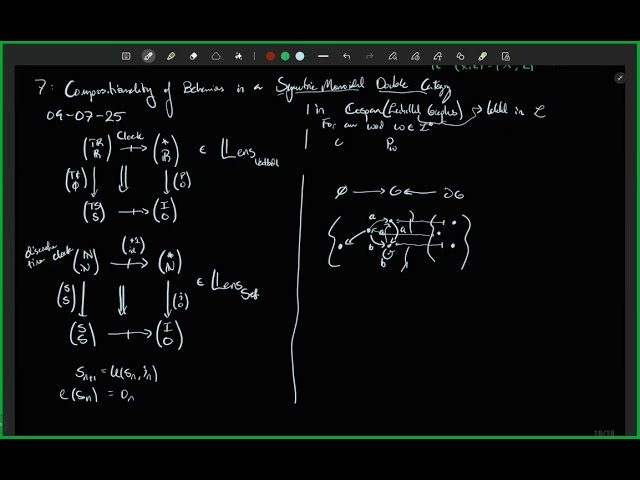Image resolution: width=640 pixels, height=480 pixels.
Task: Select the marker tool with green tip
Action: [483, 56]
